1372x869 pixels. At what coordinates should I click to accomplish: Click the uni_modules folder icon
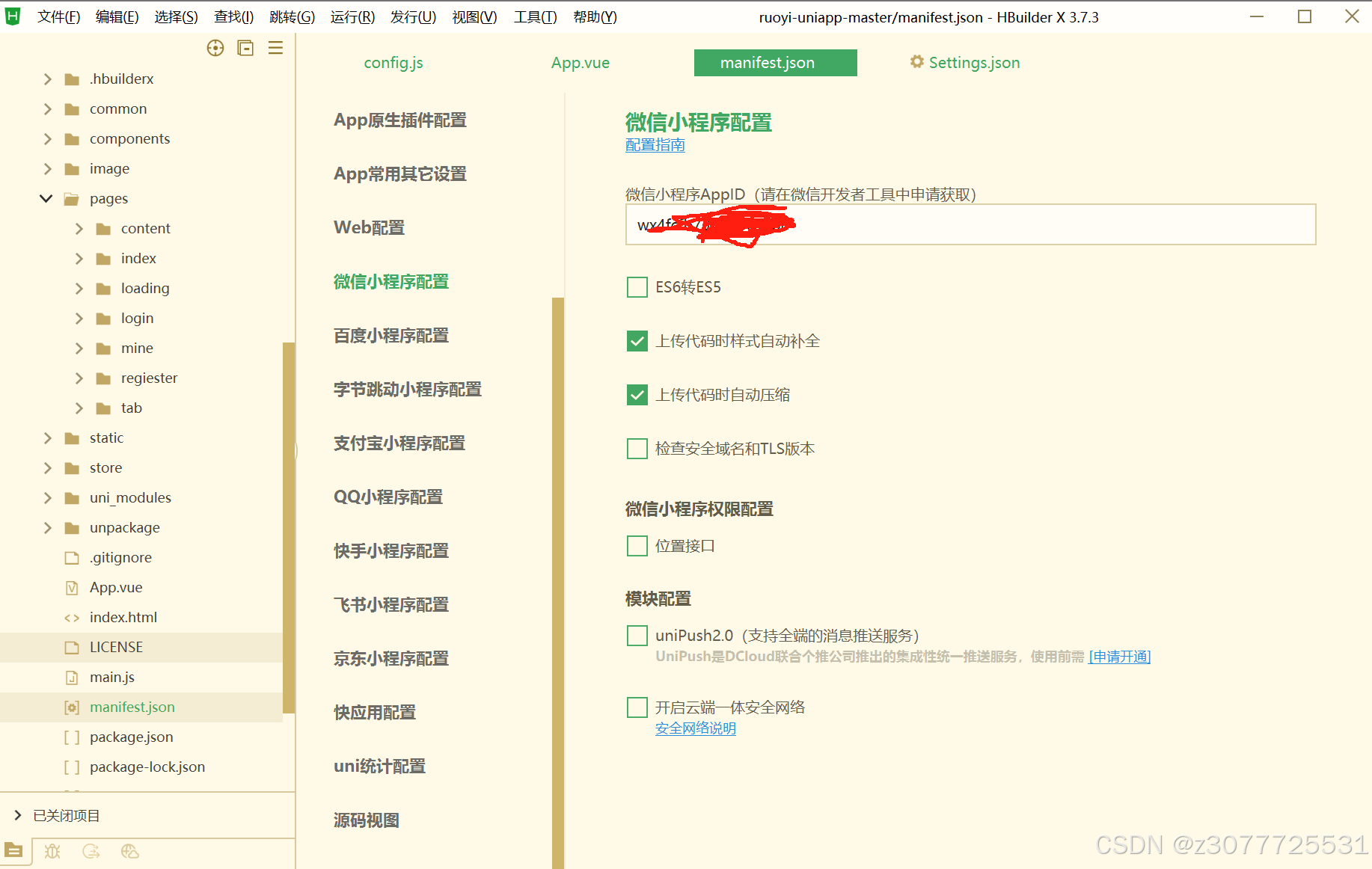pos(72,498)
